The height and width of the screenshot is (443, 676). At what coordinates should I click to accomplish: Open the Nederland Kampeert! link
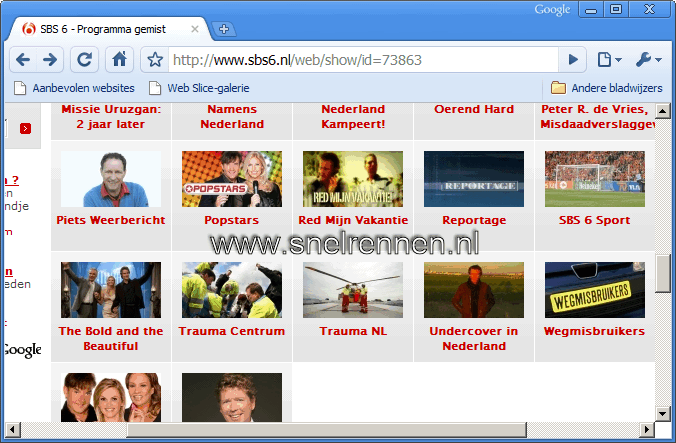point(353,117)
